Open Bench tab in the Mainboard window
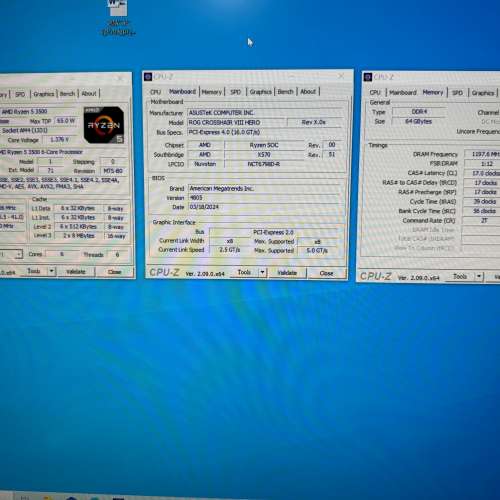The image size is (500, 500). click(286, 92)
